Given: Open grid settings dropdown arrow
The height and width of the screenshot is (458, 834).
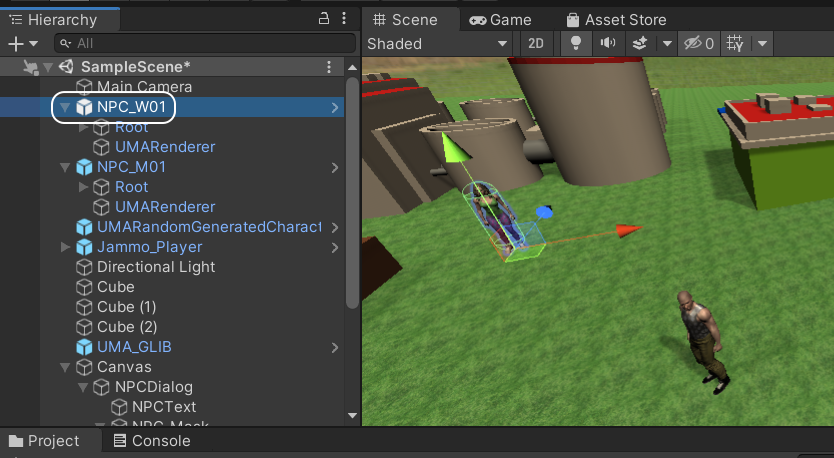Looking at the screenshot, I should tap(762, 44).
